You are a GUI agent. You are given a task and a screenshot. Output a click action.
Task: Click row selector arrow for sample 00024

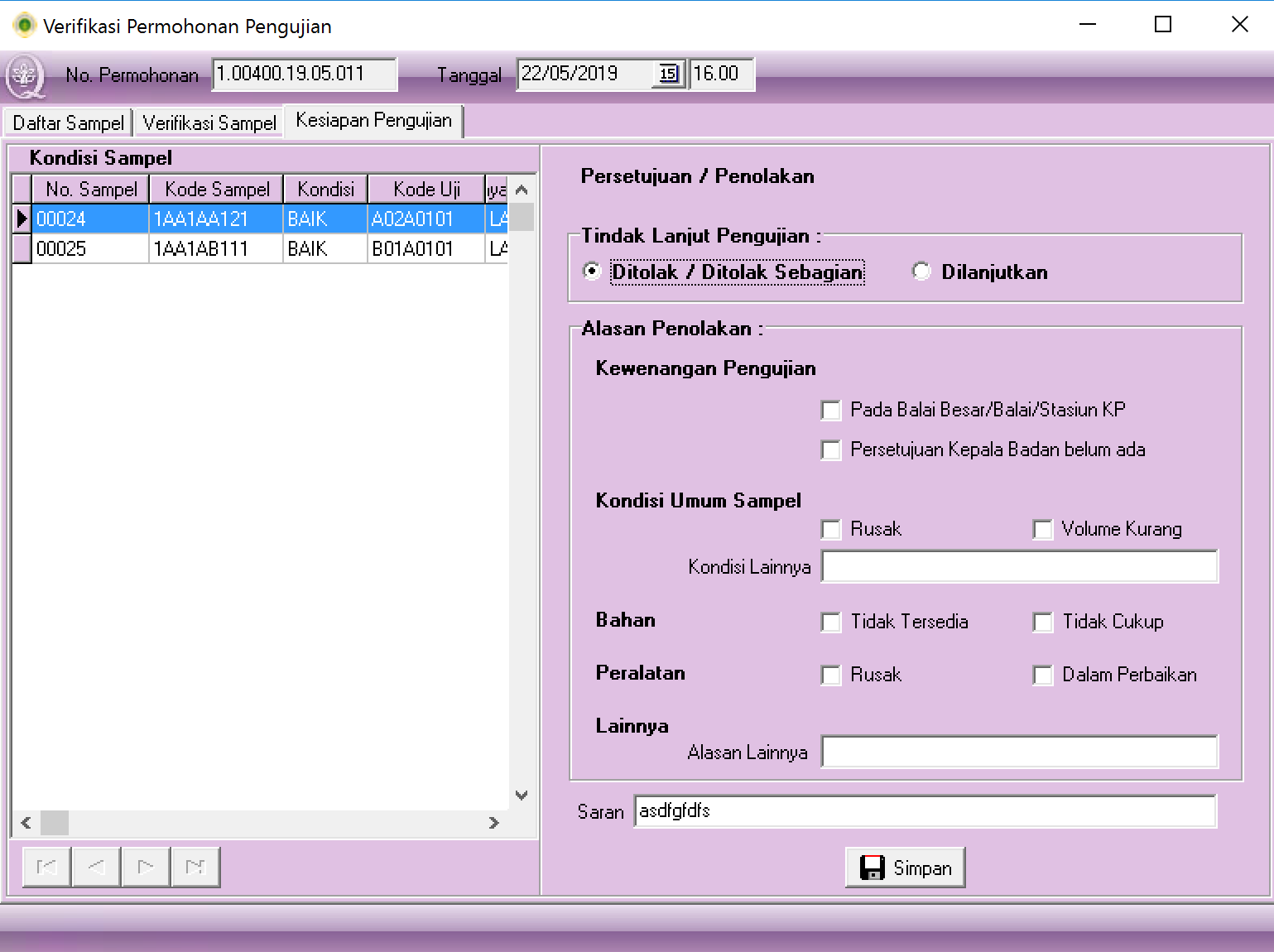pyautogui.click(x=22, y=219)
